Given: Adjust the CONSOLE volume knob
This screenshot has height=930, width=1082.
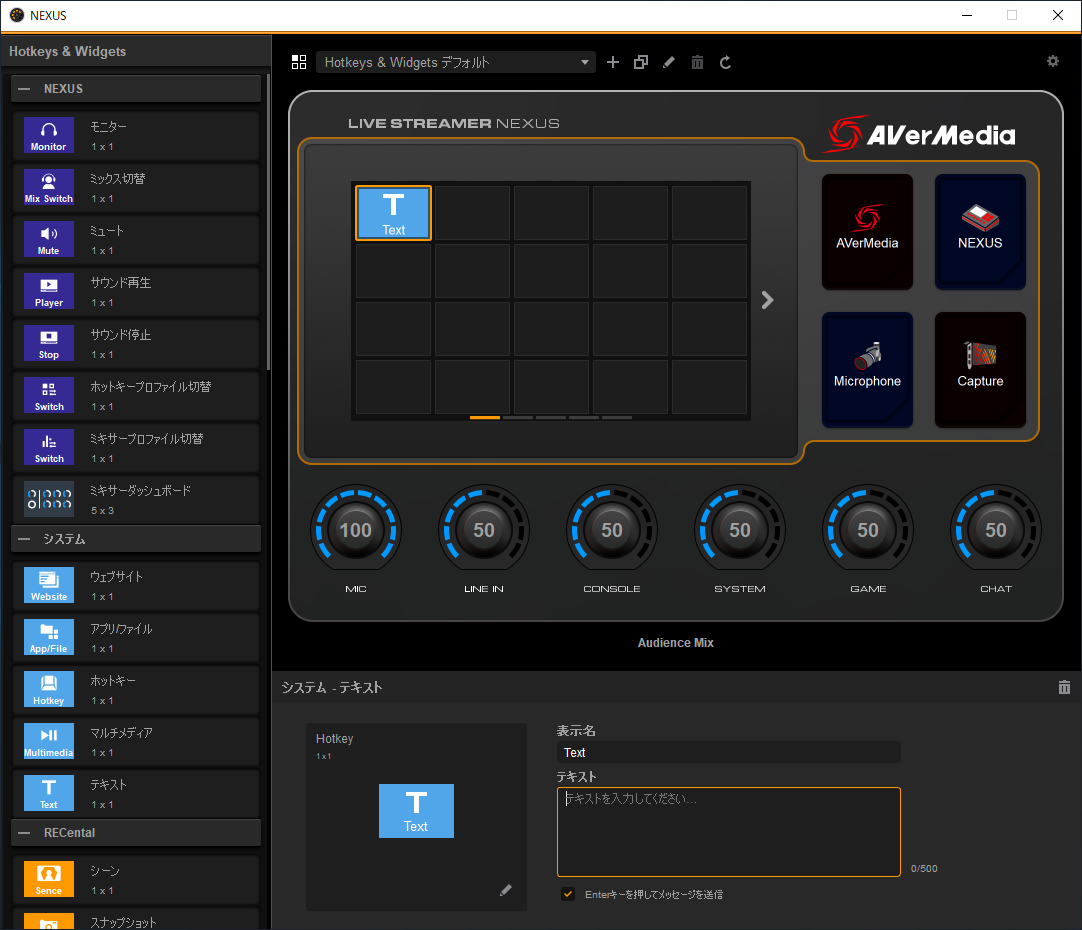Looking at the screenshot, I should pyautogui.click(x=612, y=530).
